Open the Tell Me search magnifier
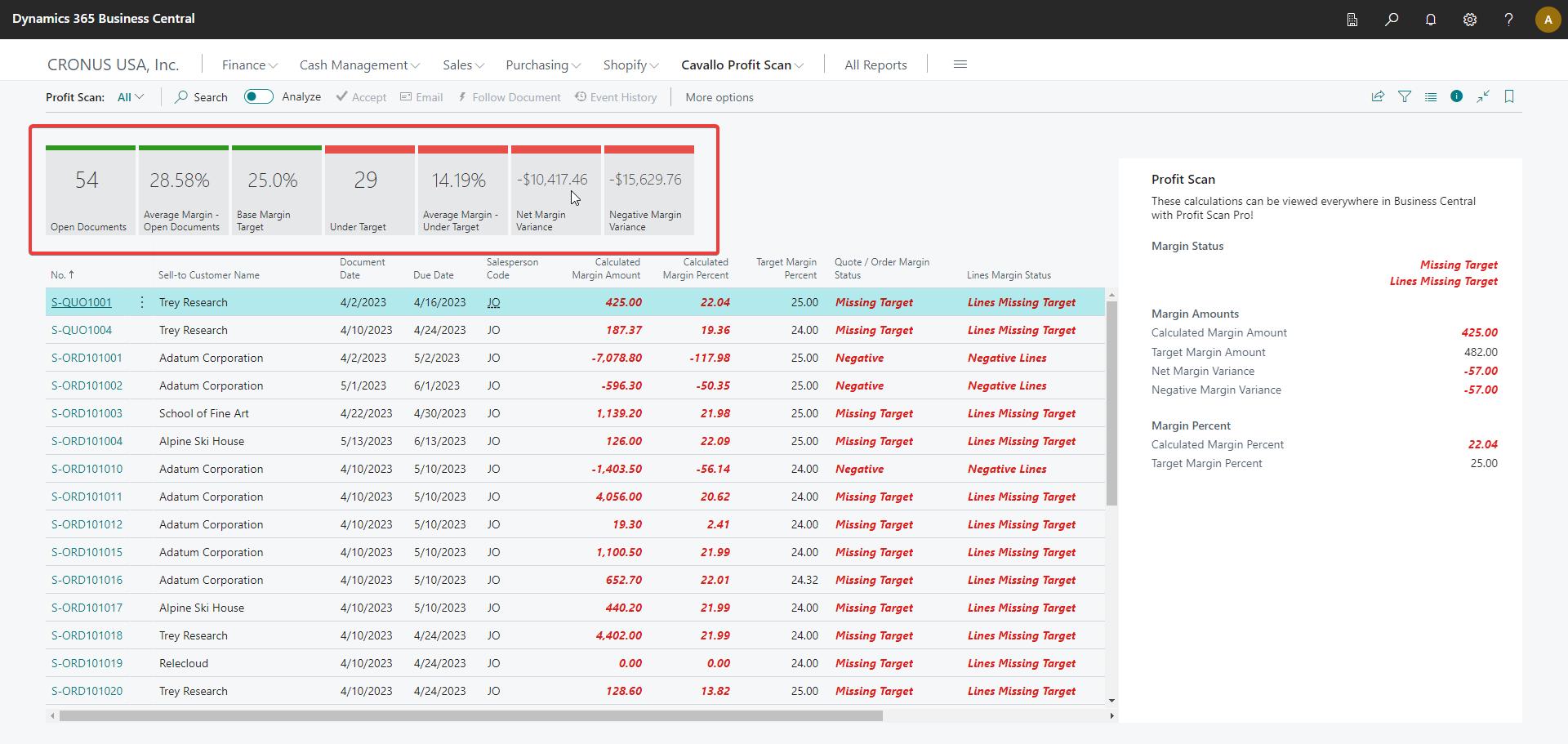 tap(1392, 19)
